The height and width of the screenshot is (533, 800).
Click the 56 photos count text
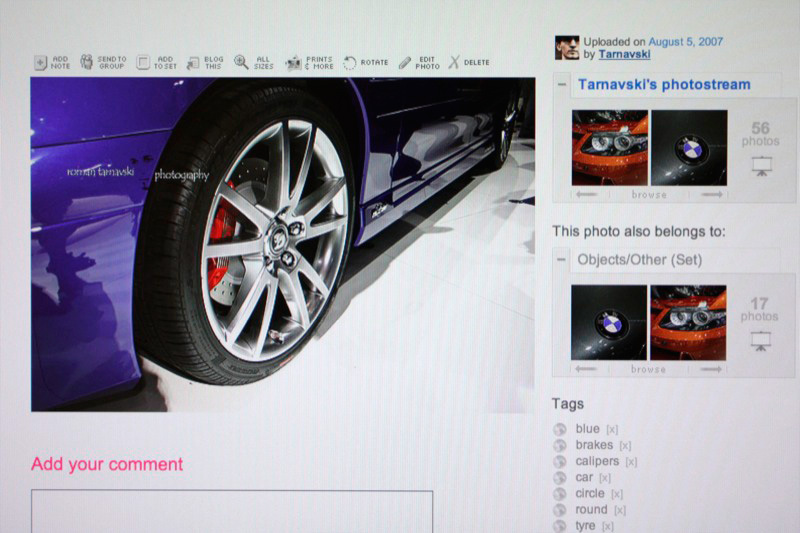pyautogui.click(x=761, y=134)
